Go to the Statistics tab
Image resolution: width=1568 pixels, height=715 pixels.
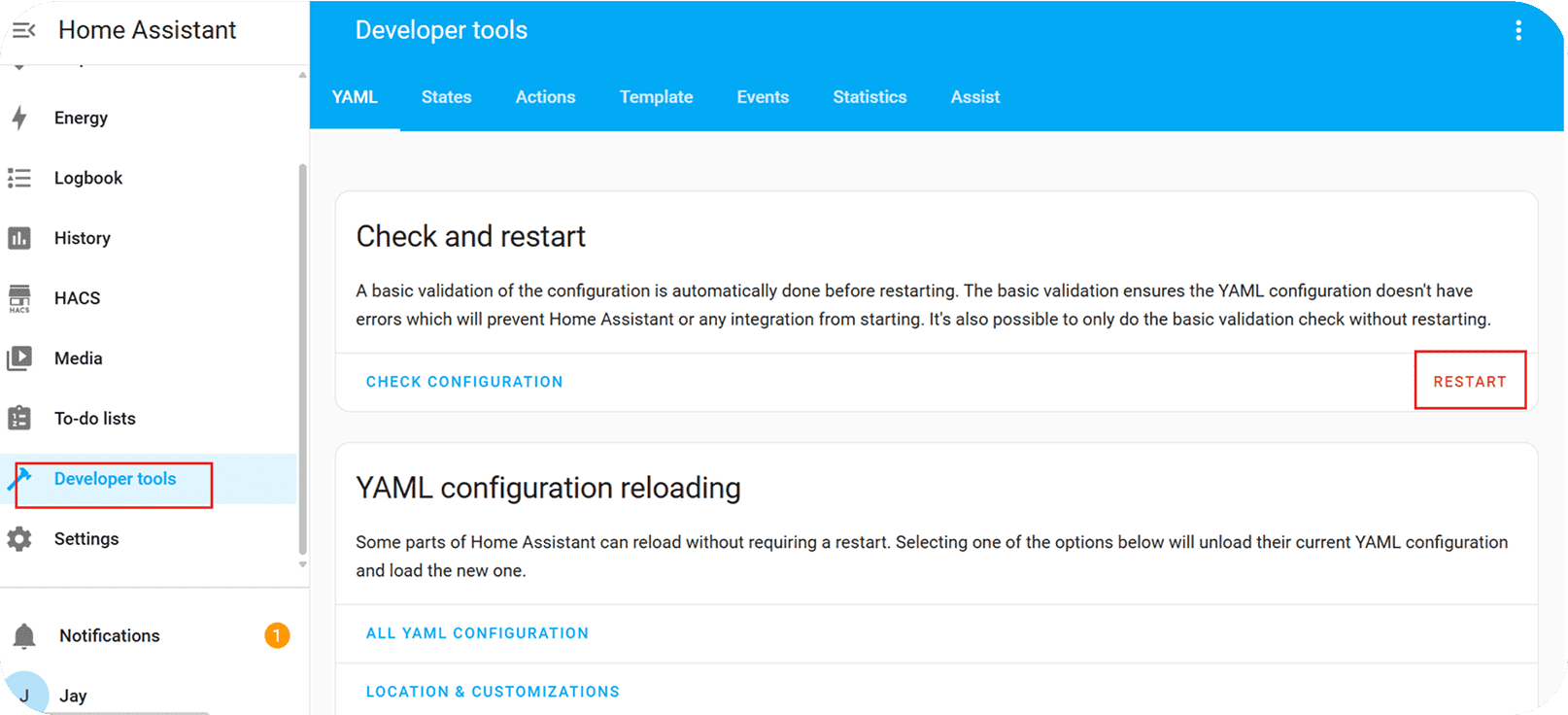(x=869, y=97)
